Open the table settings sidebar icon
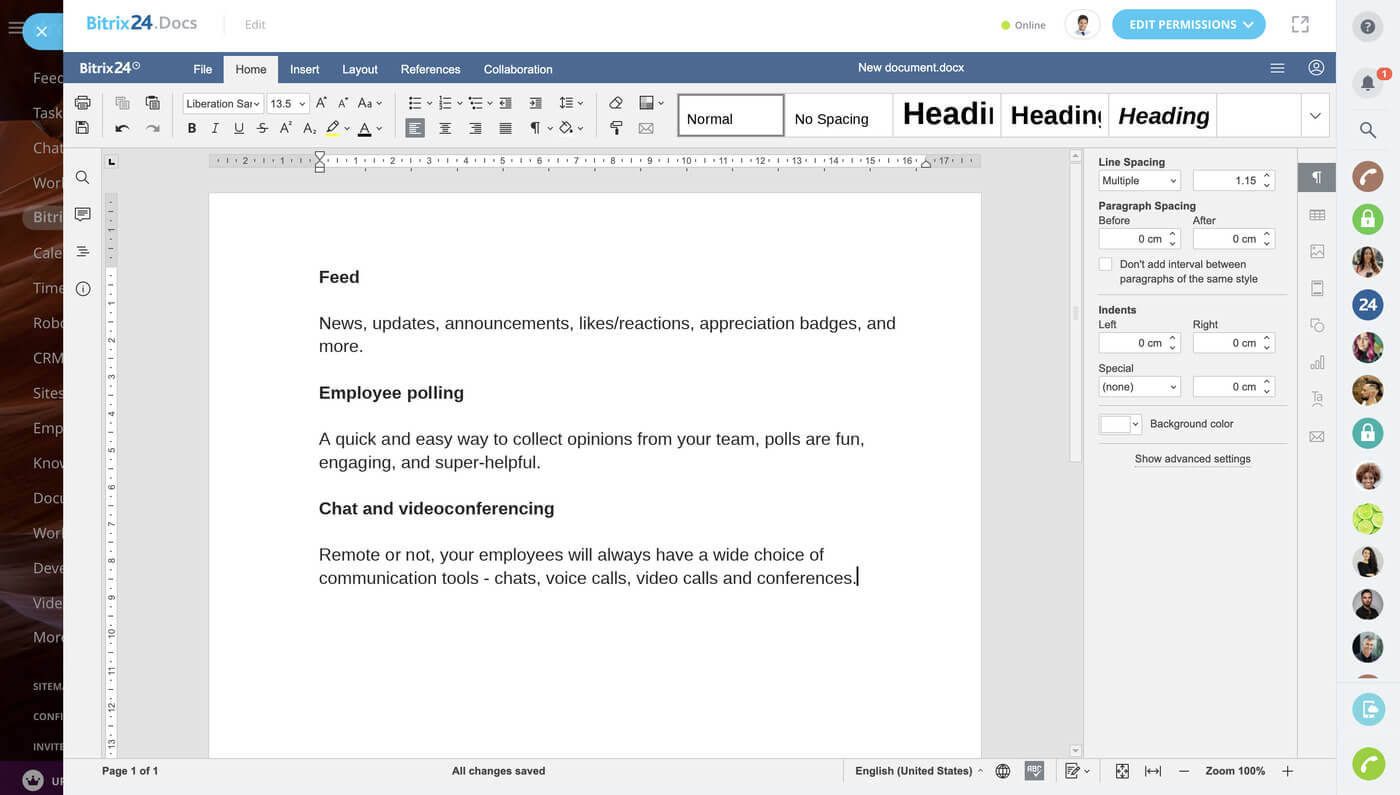Viewport: 1400px width, 795px height. coord(1317,215)
